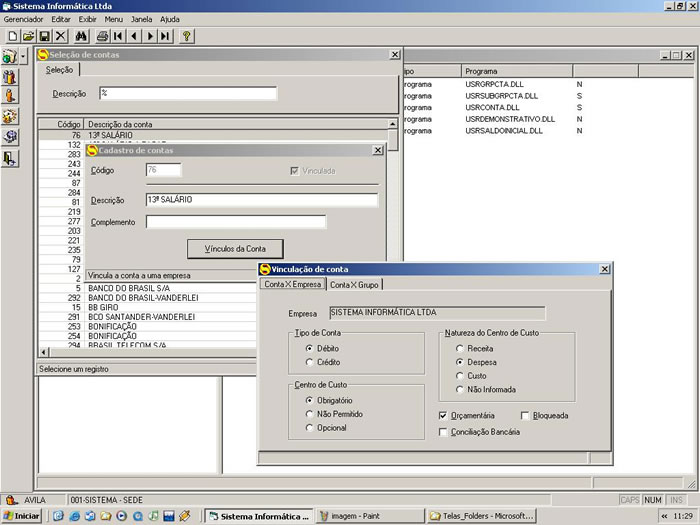
Task: Select the USRCONTA.DLL row
Action: tap(492, 108)
